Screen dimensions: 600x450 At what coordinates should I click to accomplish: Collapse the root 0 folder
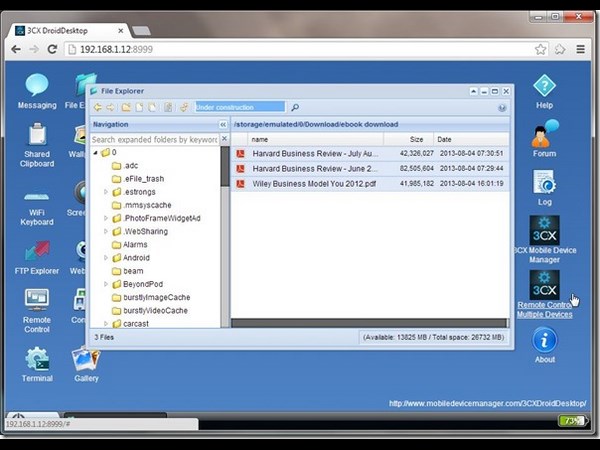[x=96, y=152]
